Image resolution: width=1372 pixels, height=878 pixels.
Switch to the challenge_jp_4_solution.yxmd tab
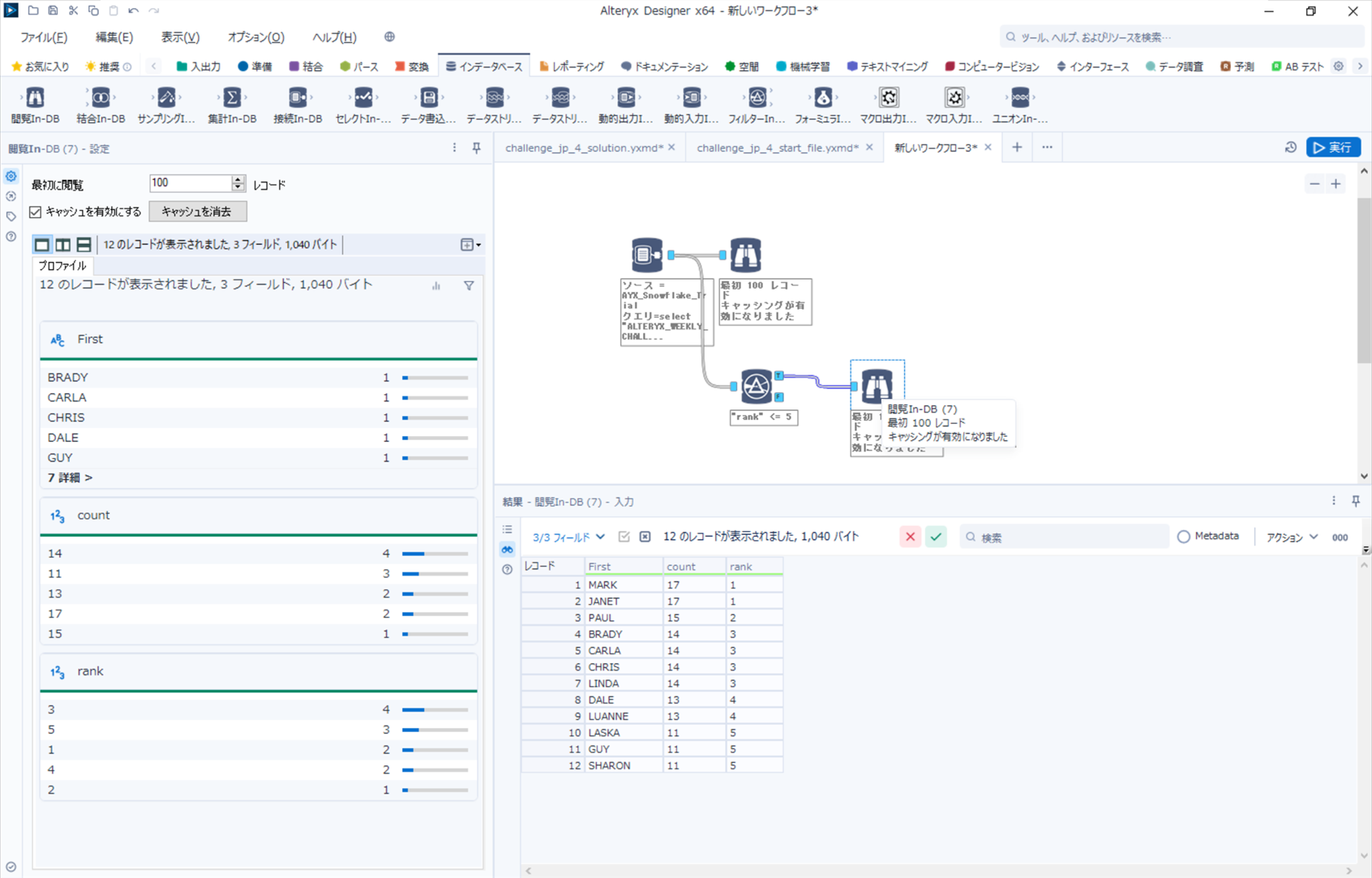tap(582, 148)
